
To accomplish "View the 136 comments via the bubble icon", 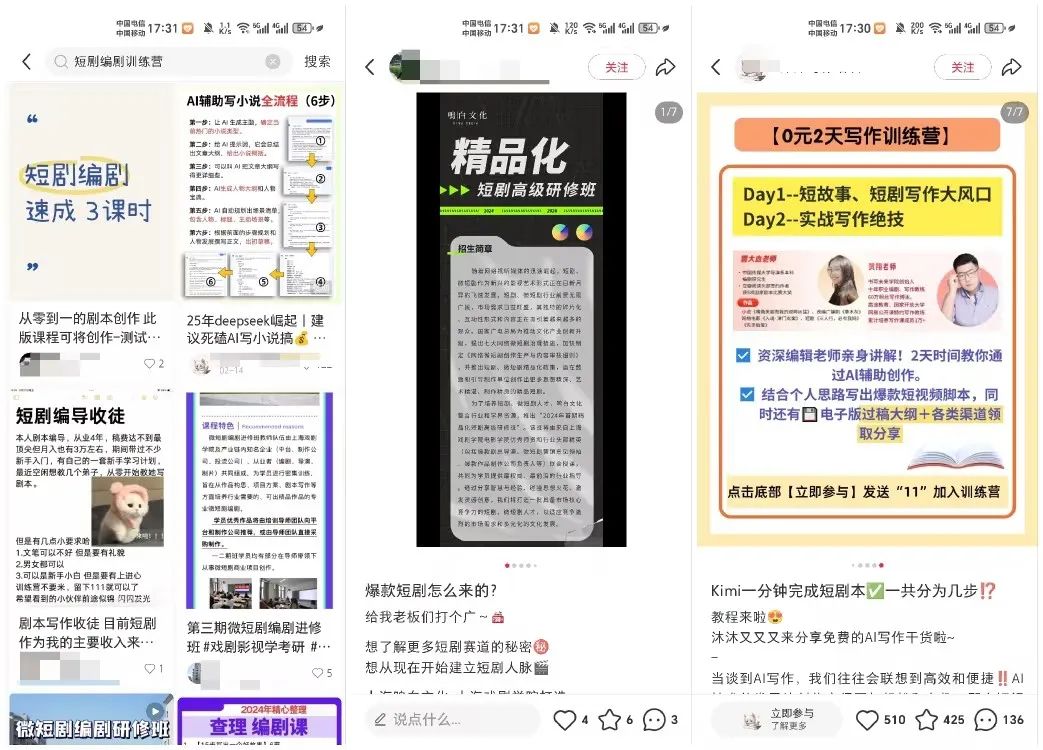I will (986, 720).
